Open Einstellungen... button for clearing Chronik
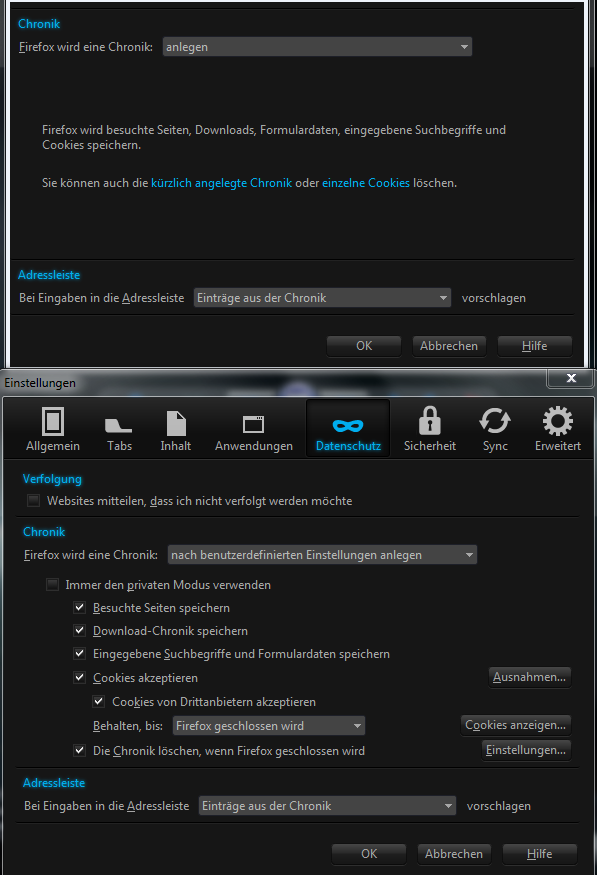This screenshot has width=597, height=875. click(x=526, y=750)
